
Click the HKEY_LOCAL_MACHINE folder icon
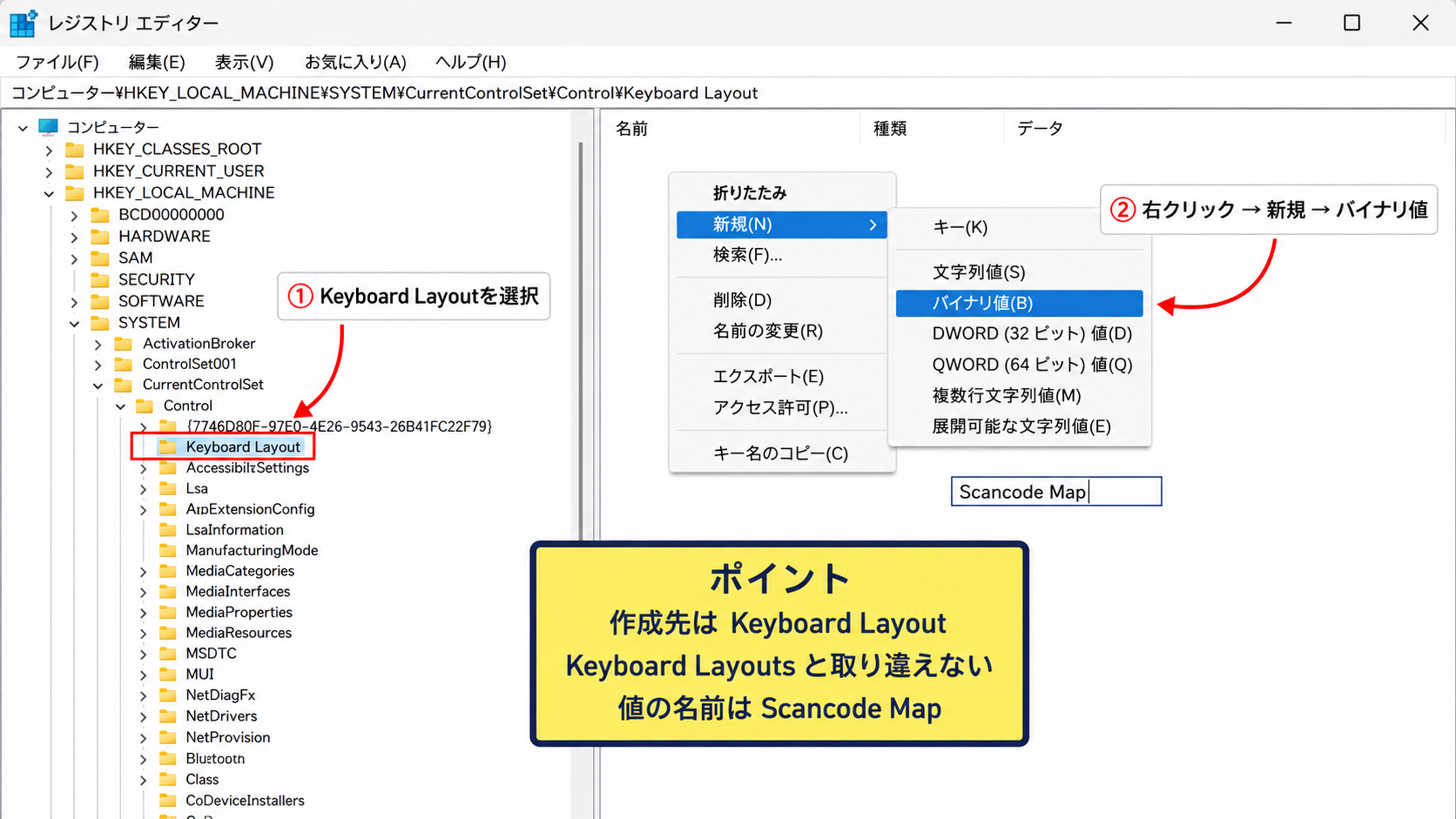pos(75,193)
